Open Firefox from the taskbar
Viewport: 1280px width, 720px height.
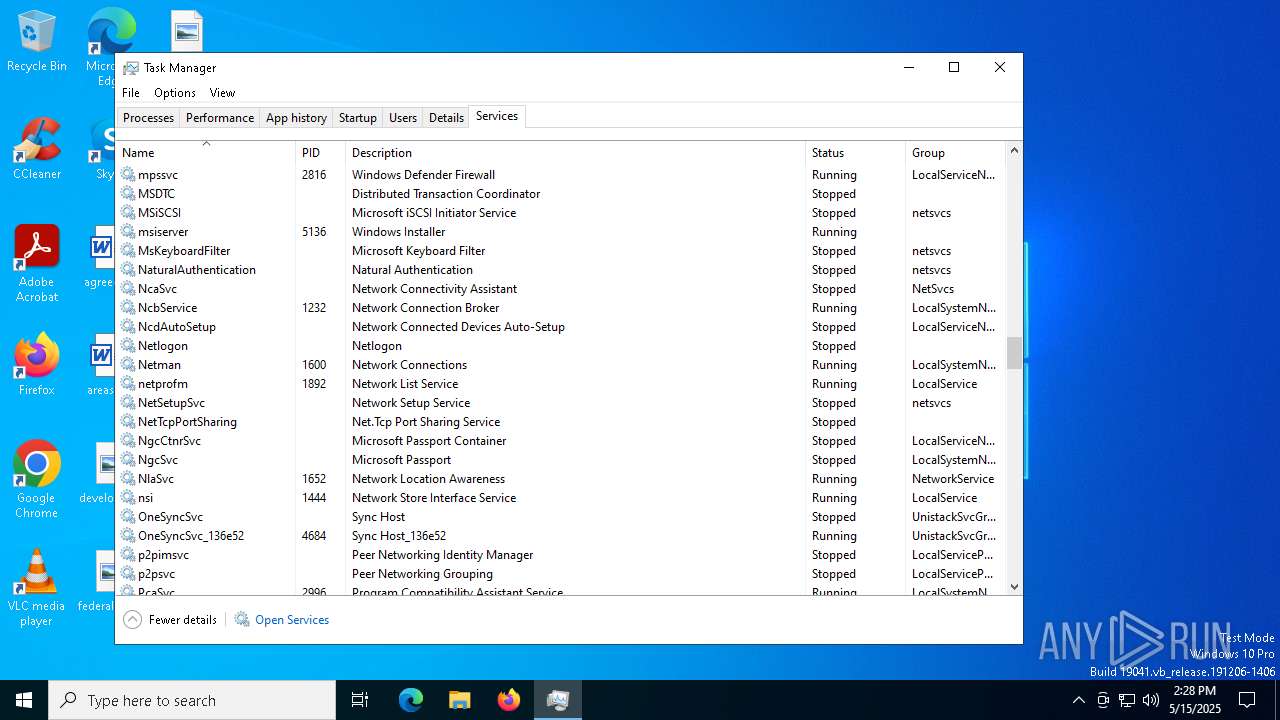(509, 700)
